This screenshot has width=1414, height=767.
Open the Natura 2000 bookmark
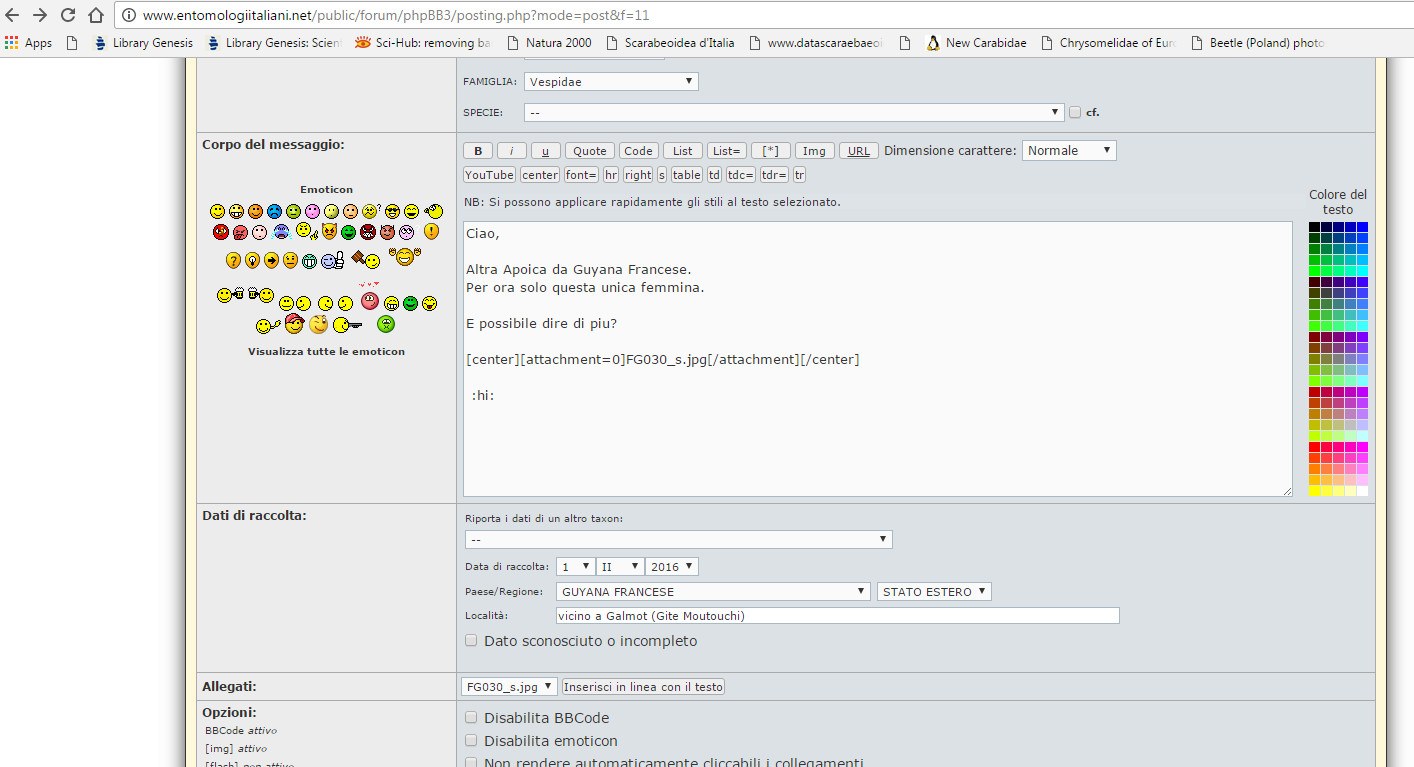549,43
